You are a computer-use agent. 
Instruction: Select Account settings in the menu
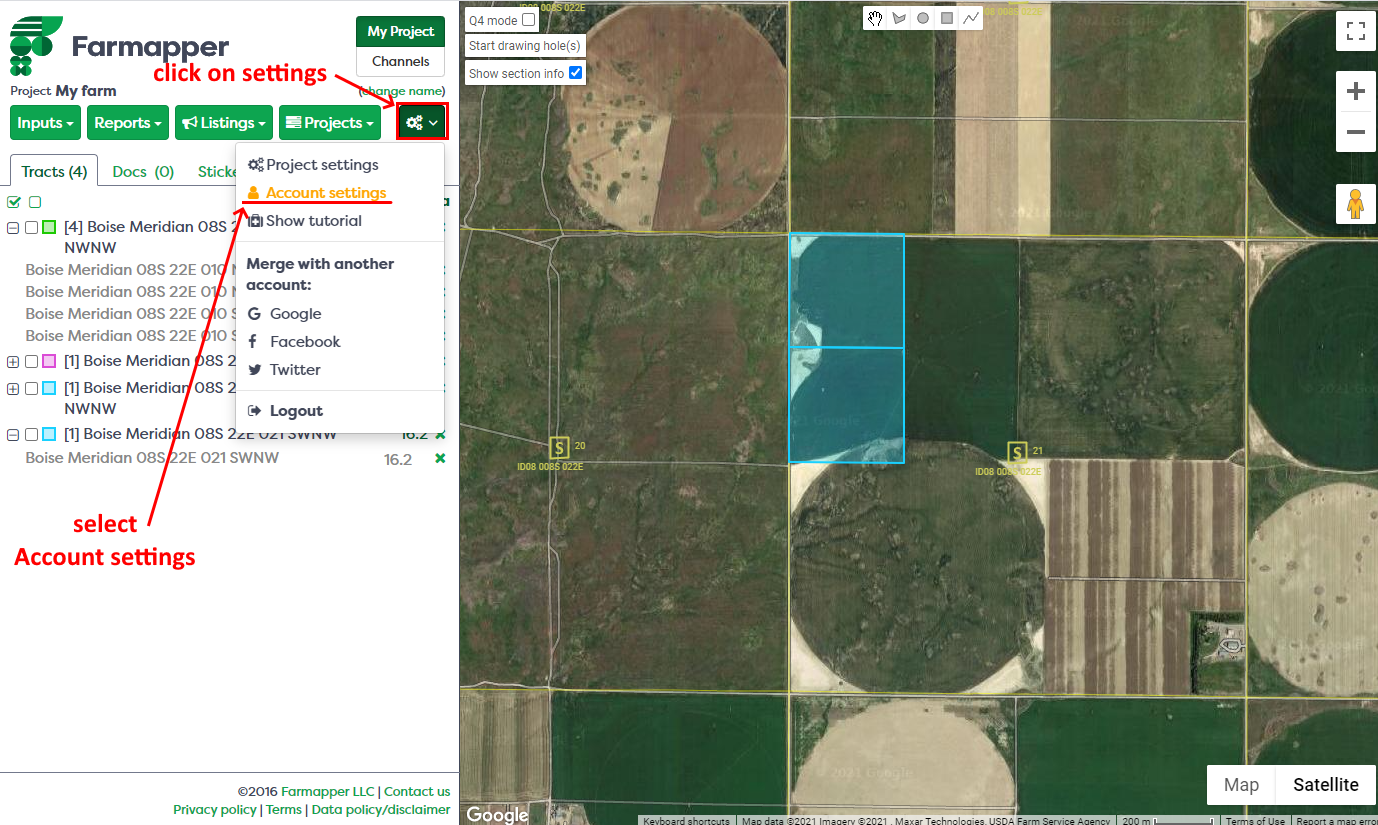tap(316, 193)
